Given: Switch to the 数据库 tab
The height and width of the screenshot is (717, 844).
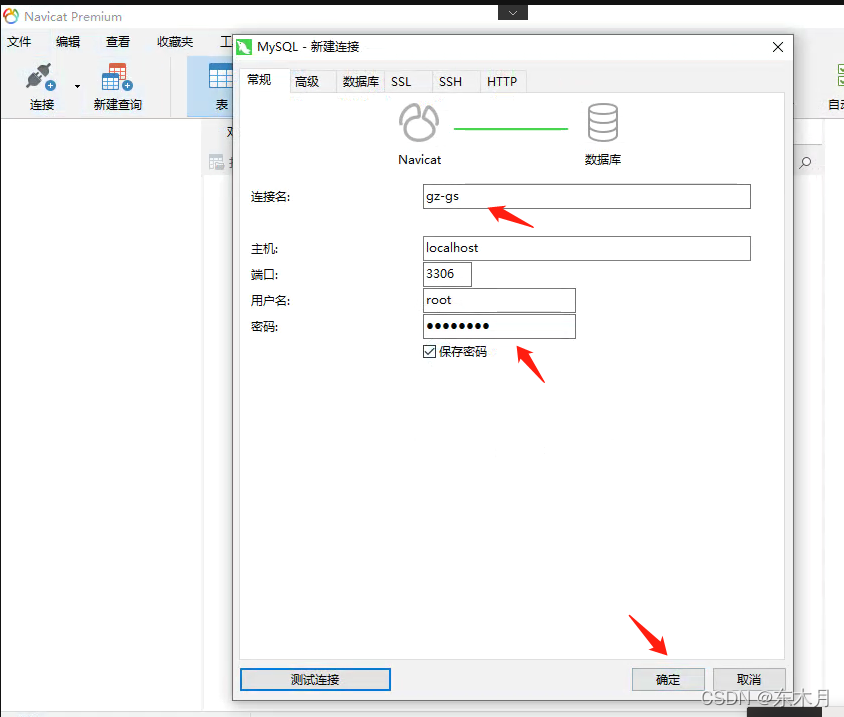Looking at the screenshot, I should tap(361, 81).
